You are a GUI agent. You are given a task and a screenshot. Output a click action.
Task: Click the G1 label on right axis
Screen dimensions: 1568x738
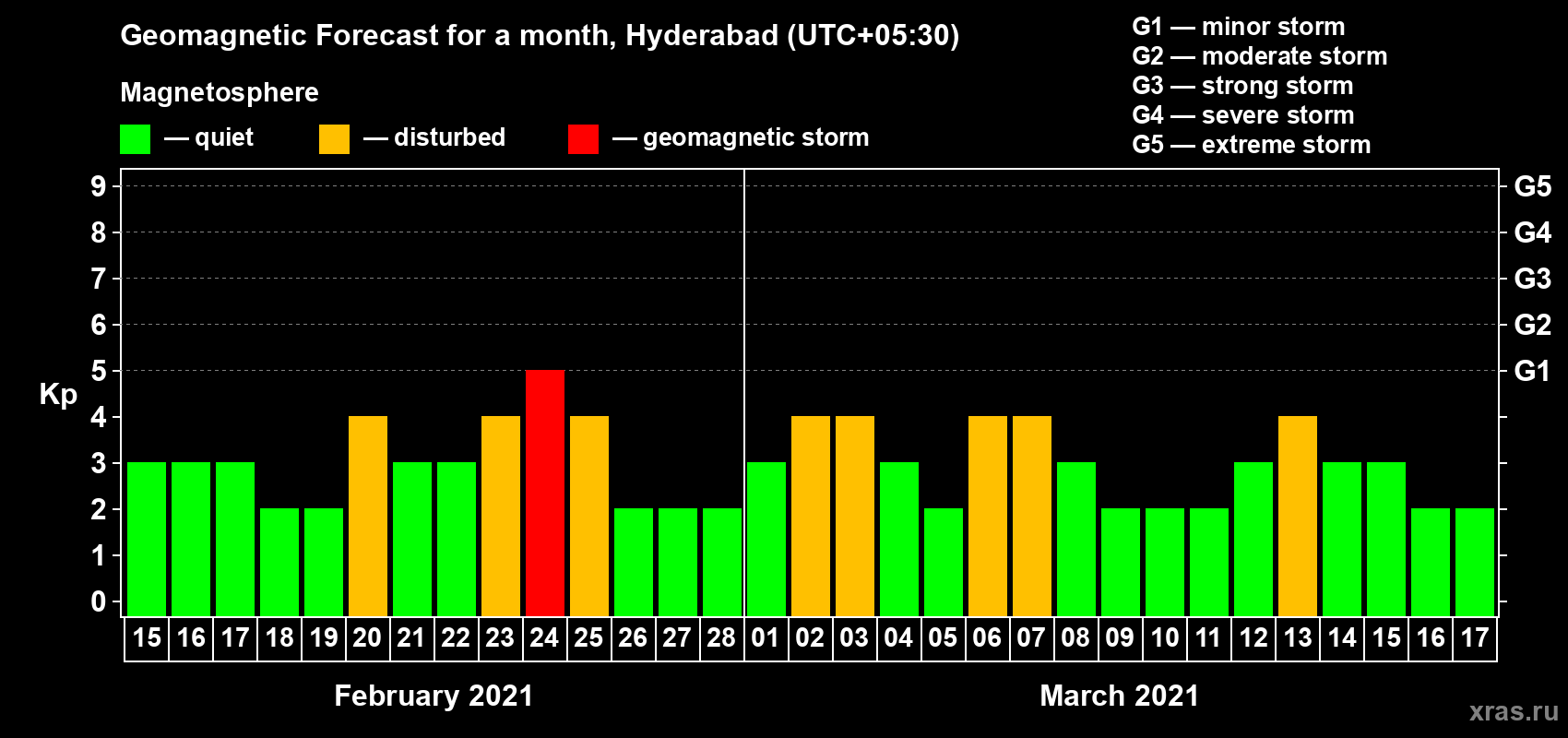point(1532,371)
